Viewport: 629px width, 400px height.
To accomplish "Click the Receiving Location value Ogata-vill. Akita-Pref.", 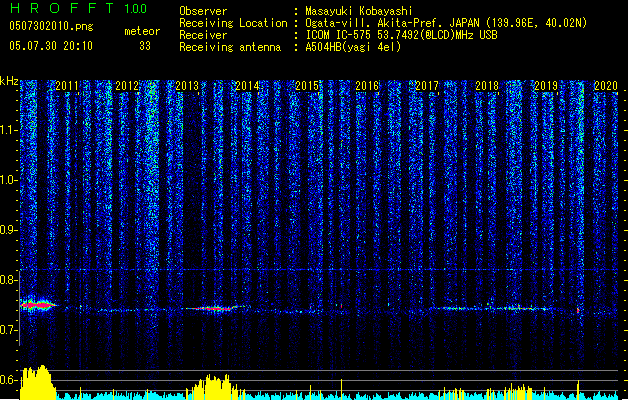I will coord(374,23).
